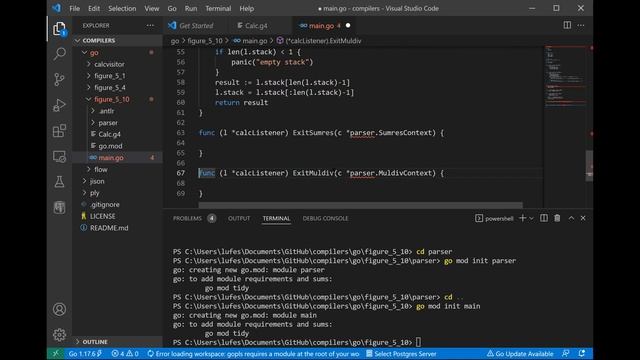Split the terminal panel

tap(544, 218)
